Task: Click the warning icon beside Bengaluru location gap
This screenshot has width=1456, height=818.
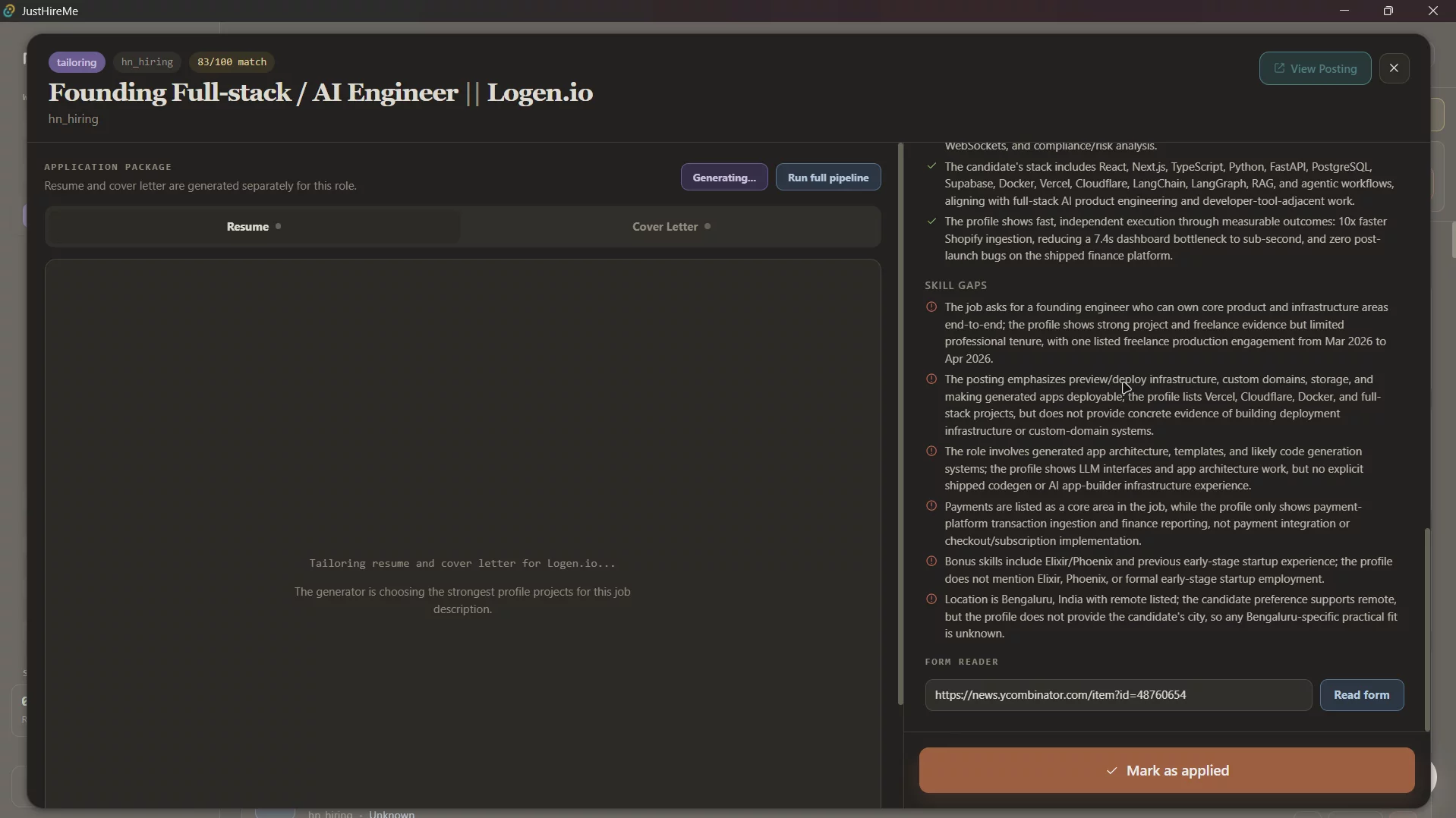Action: point(931,600)
